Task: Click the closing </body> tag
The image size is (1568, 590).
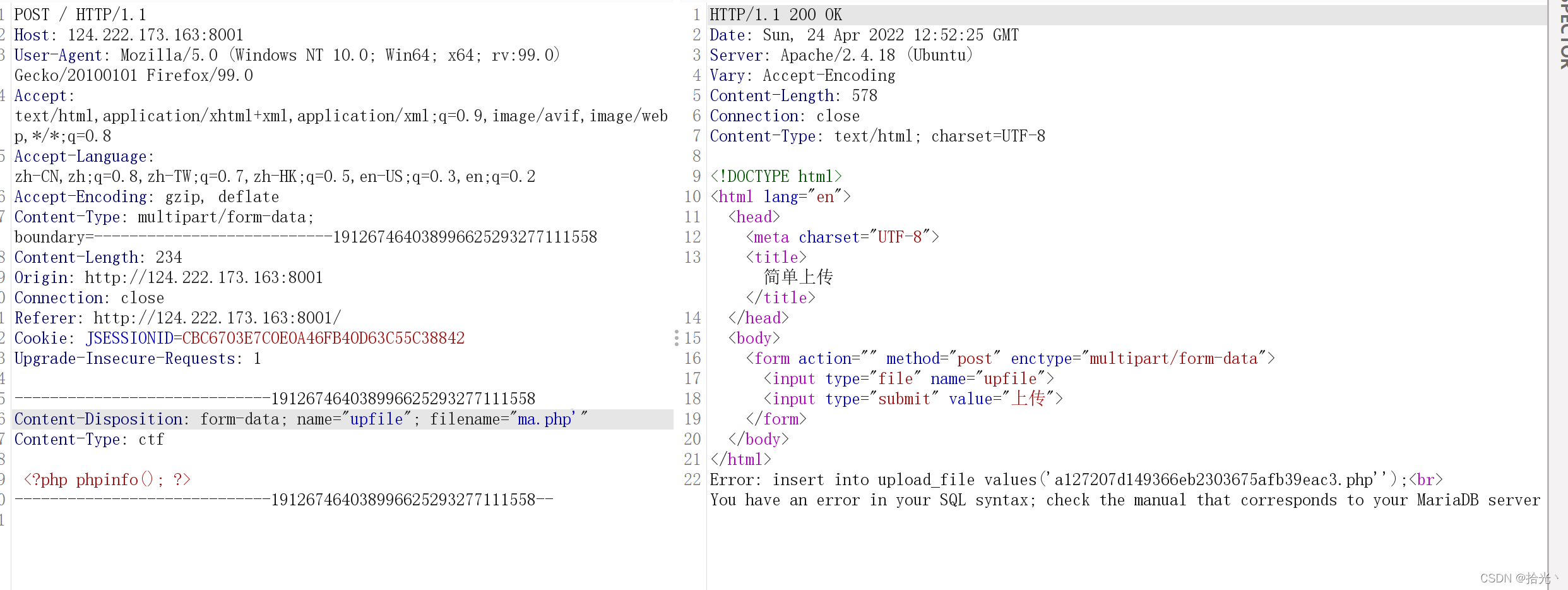Action: 758,439
